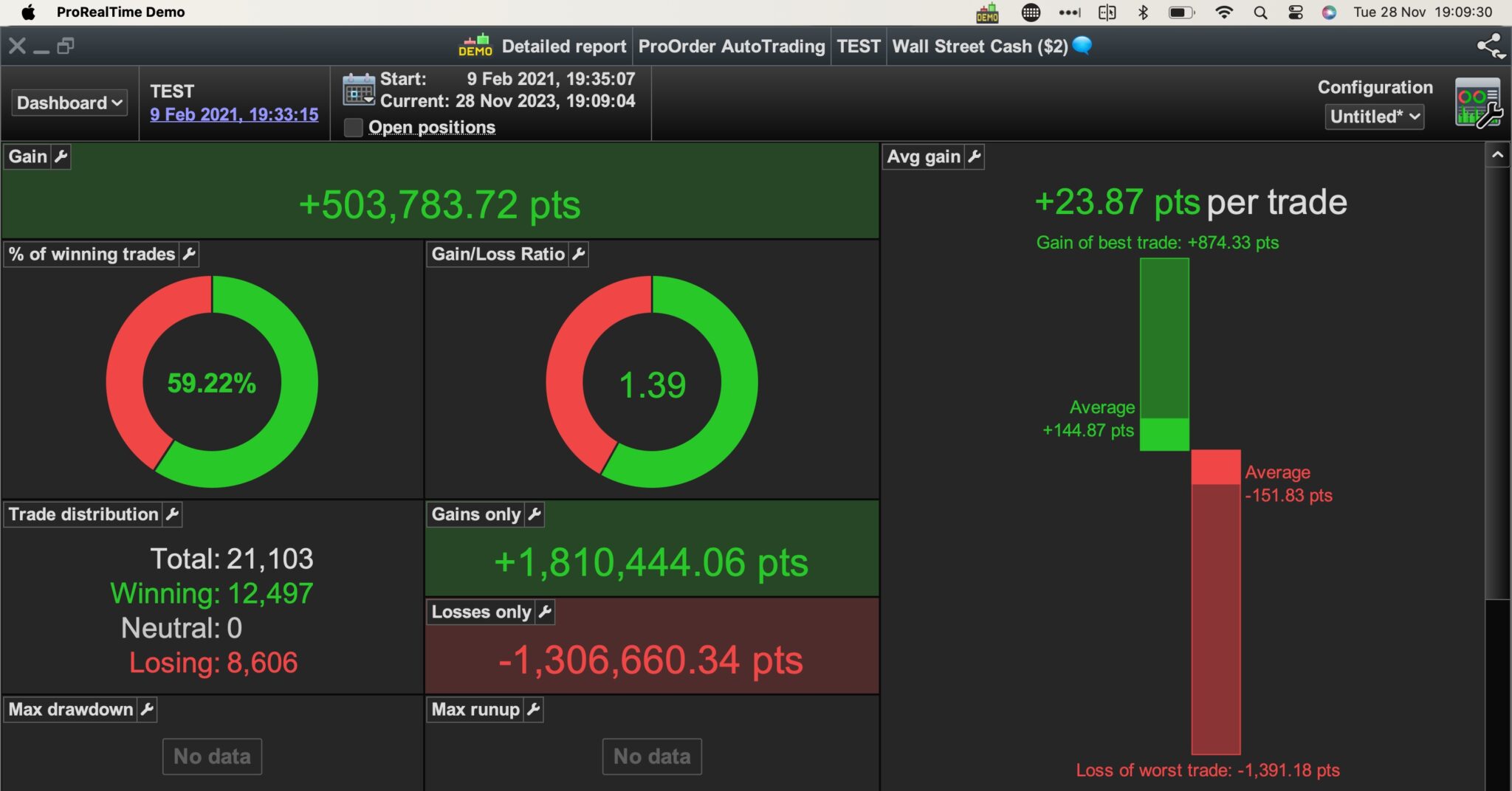Click the blue chat bubble icon
The height and width of the screenshot is (791, 1512).
1082,45
